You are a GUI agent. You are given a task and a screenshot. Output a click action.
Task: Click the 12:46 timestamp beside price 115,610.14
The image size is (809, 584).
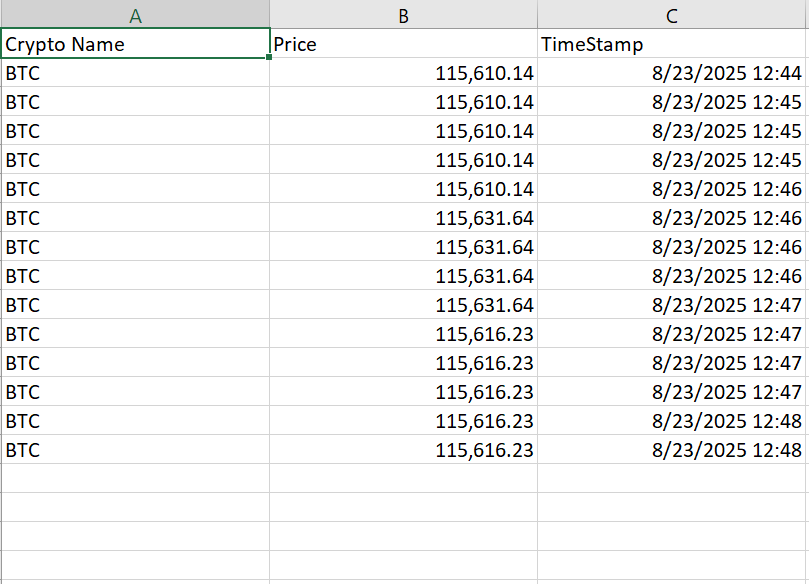pos(672,188)
